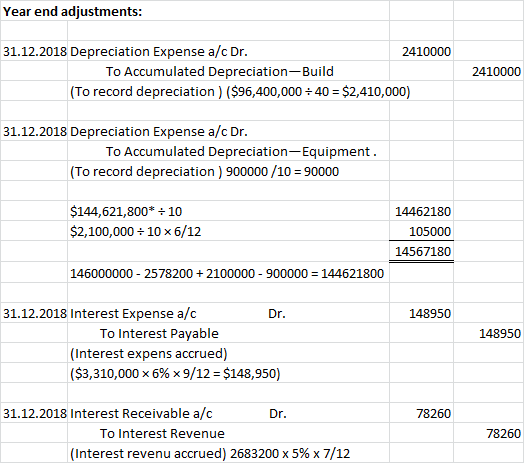Click the 31.12.2018 date in the 2410000 debit row
This screenshot has width=524, height=463.
(35, 51)
